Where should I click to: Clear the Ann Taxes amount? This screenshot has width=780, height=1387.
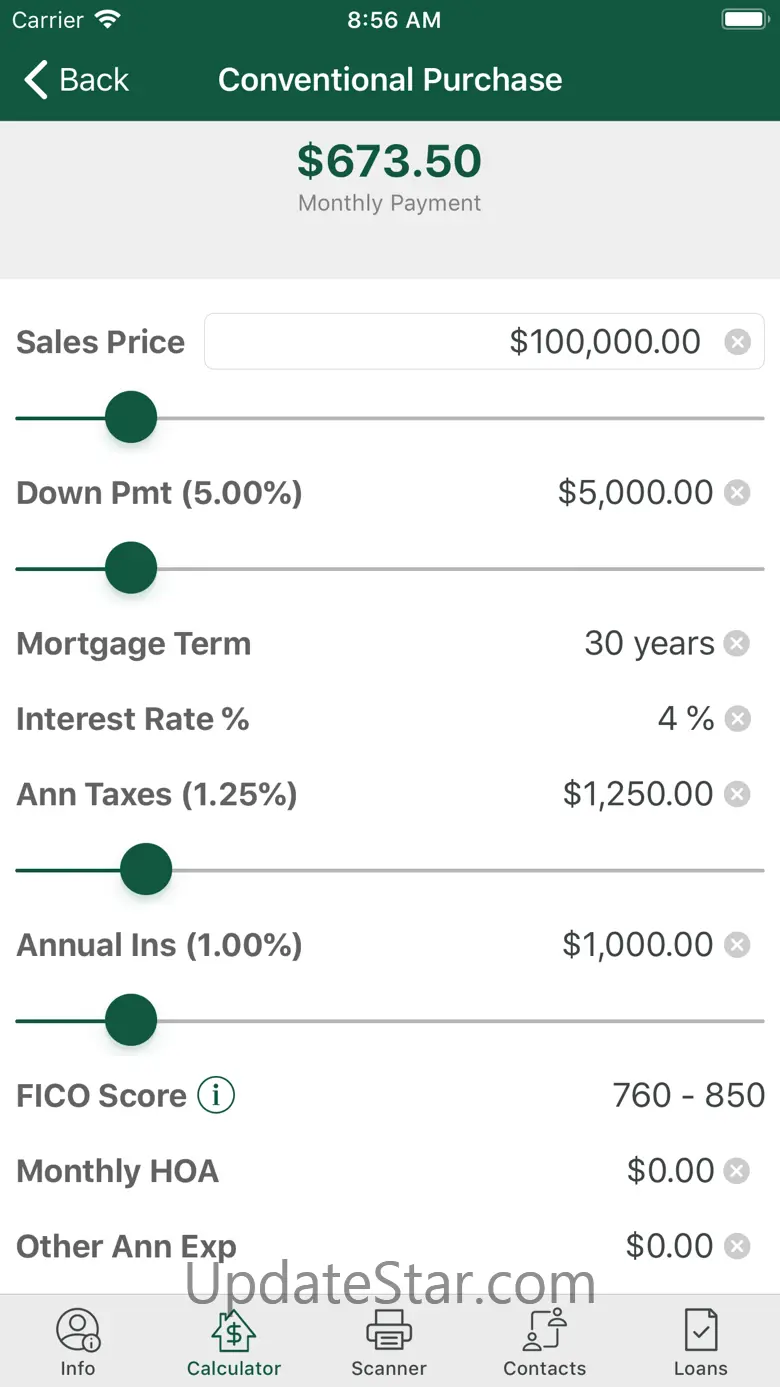coord(737,794)
